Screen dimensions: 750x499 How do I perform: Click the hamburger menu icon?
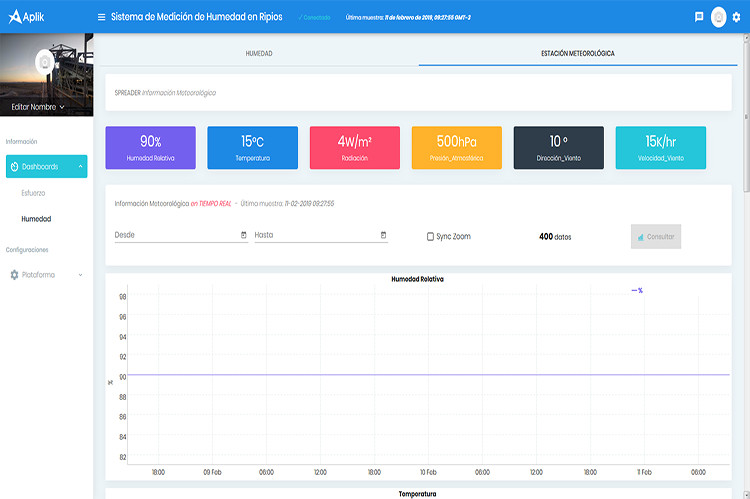tap(101, 17)
